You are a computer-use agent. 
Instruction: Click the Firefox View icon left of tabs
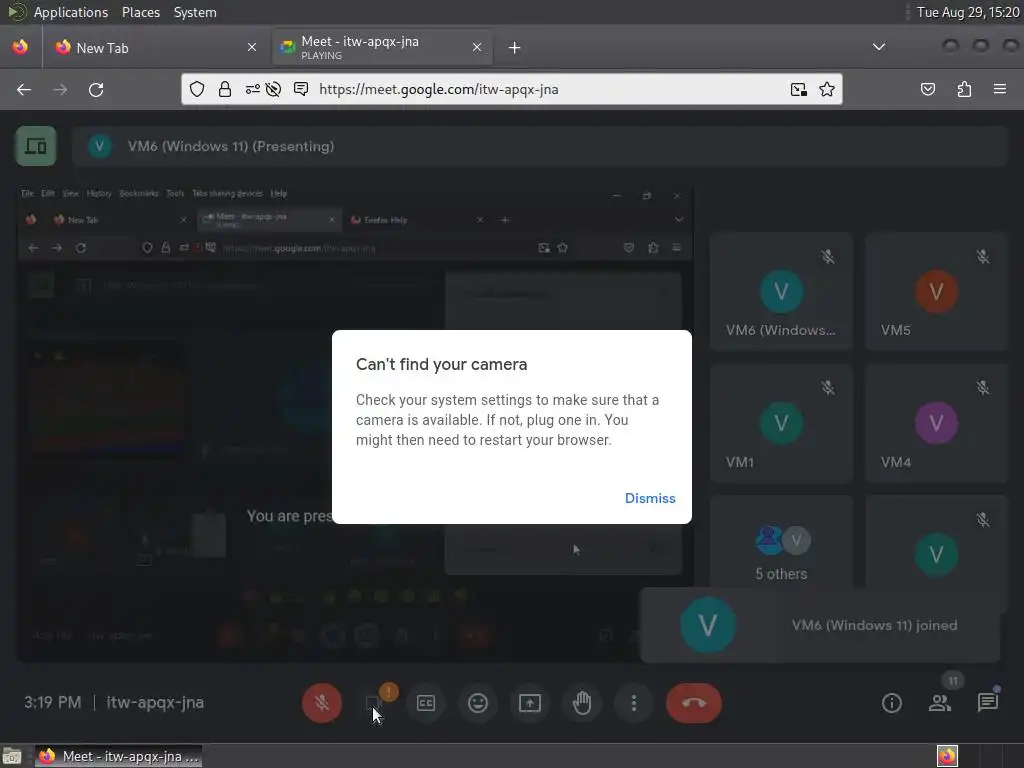20,47
